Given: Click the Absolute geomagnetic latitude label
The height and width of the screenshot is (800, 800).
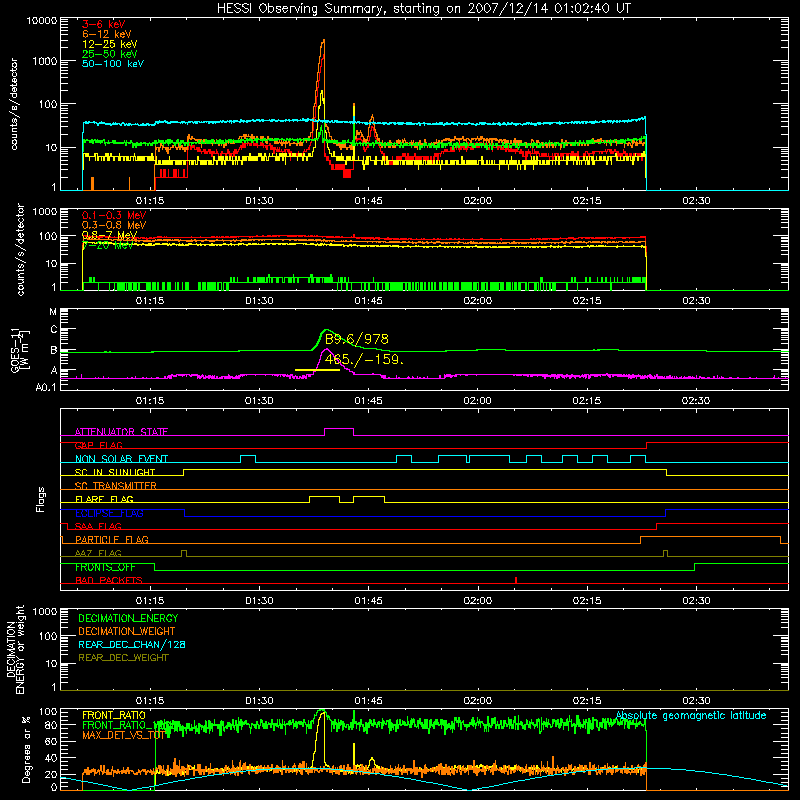Looking at the screenshot, I should tap(691, 715).
